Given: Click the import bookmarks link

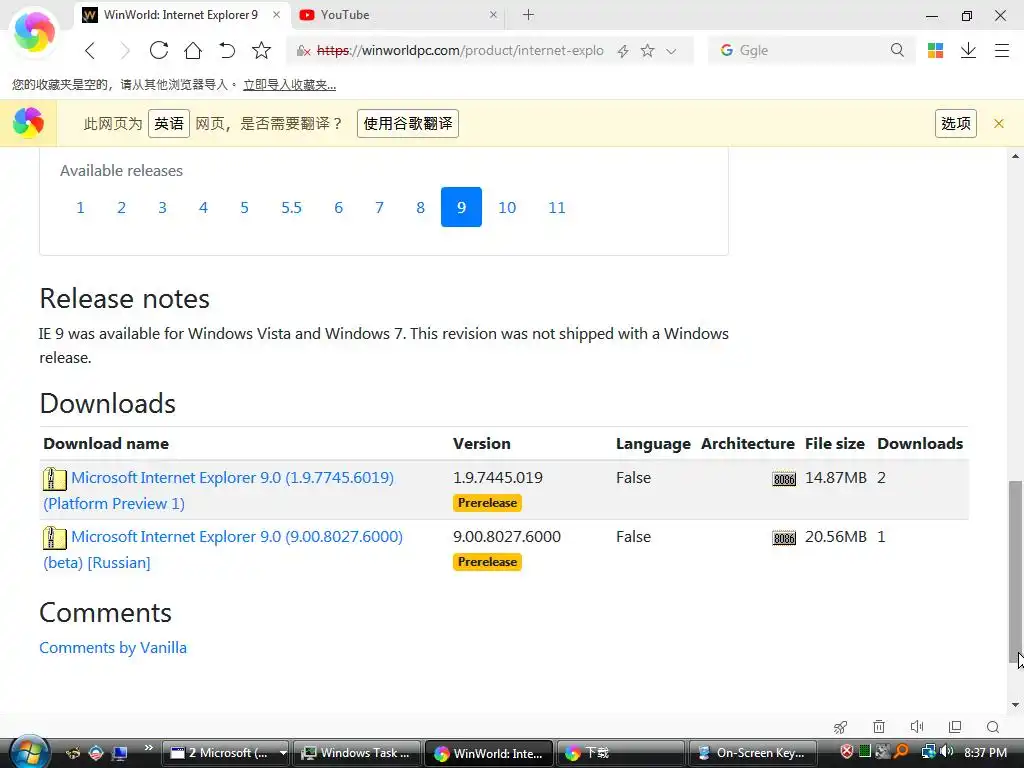Looking at the screenshot, I should [289, 85].
